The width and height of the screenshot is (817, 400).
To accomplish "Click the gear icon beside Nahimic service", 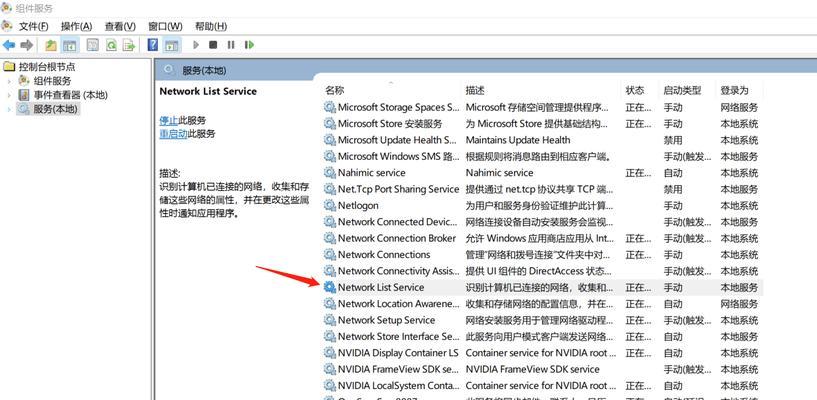I will (x=329, y=172).
